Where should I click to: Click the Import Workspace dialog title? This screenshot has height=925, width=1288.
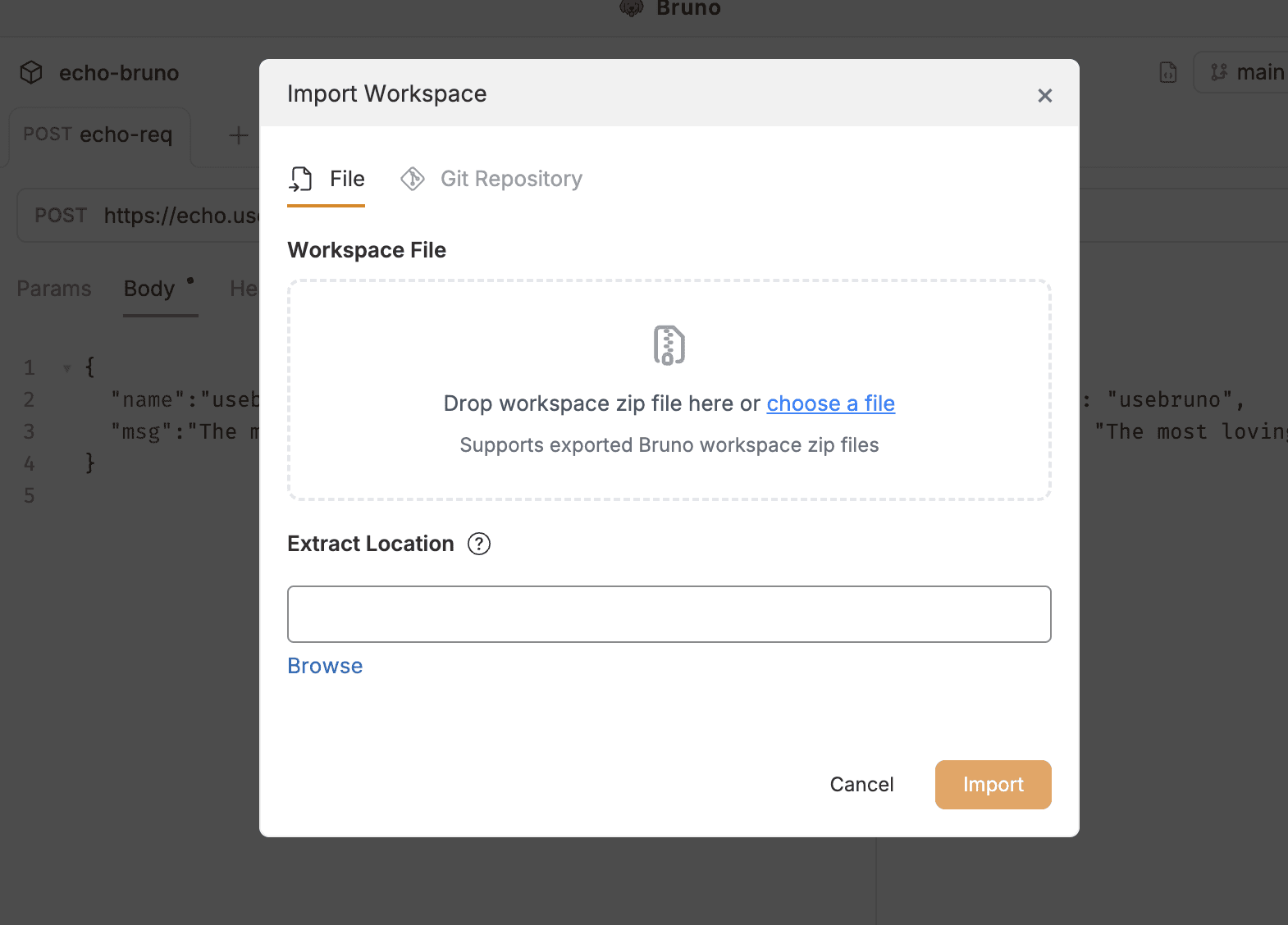point(387,93)
